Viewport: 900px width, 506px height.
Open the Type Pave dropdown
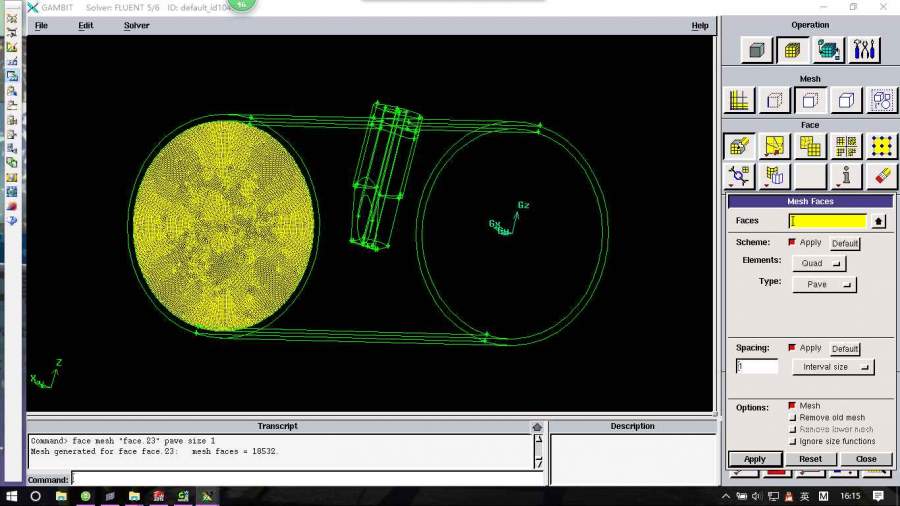[x=824, y=285]
